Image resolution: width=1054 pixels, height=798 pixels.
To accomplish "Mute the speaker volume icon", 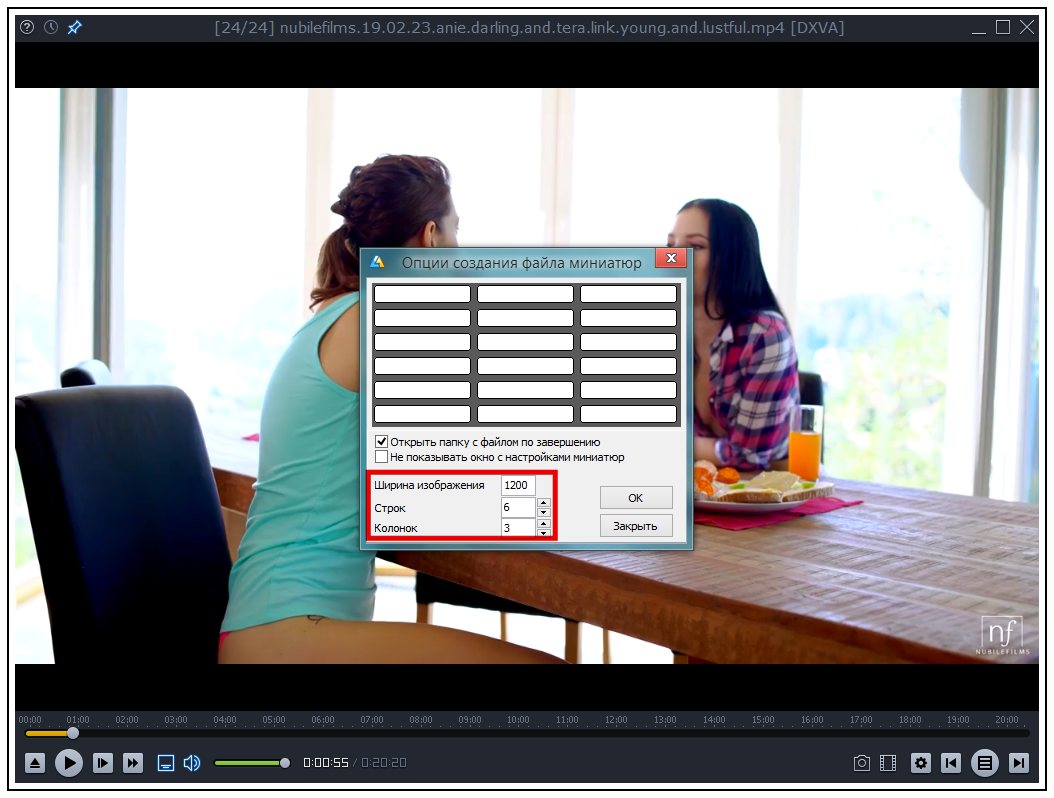I will click(x=192, y=763).
